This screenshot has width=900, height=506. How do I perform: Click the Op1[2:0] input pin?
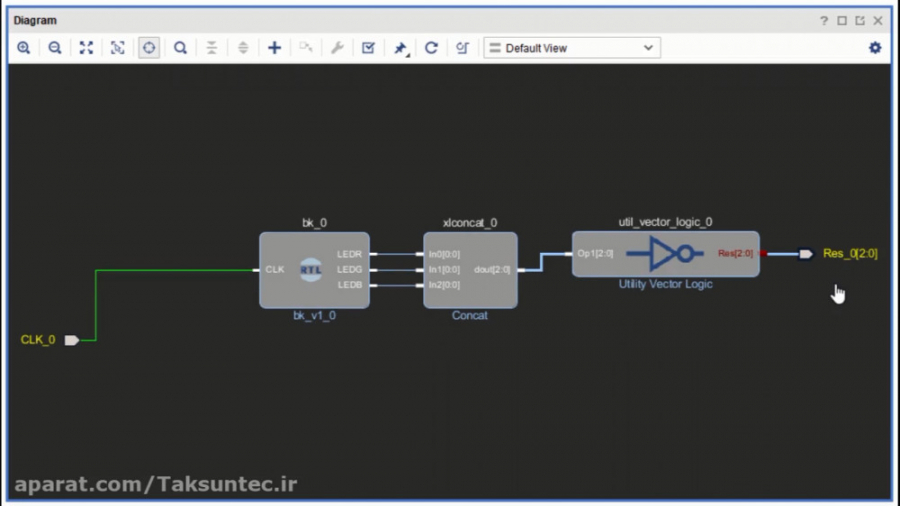click(595, 254)
